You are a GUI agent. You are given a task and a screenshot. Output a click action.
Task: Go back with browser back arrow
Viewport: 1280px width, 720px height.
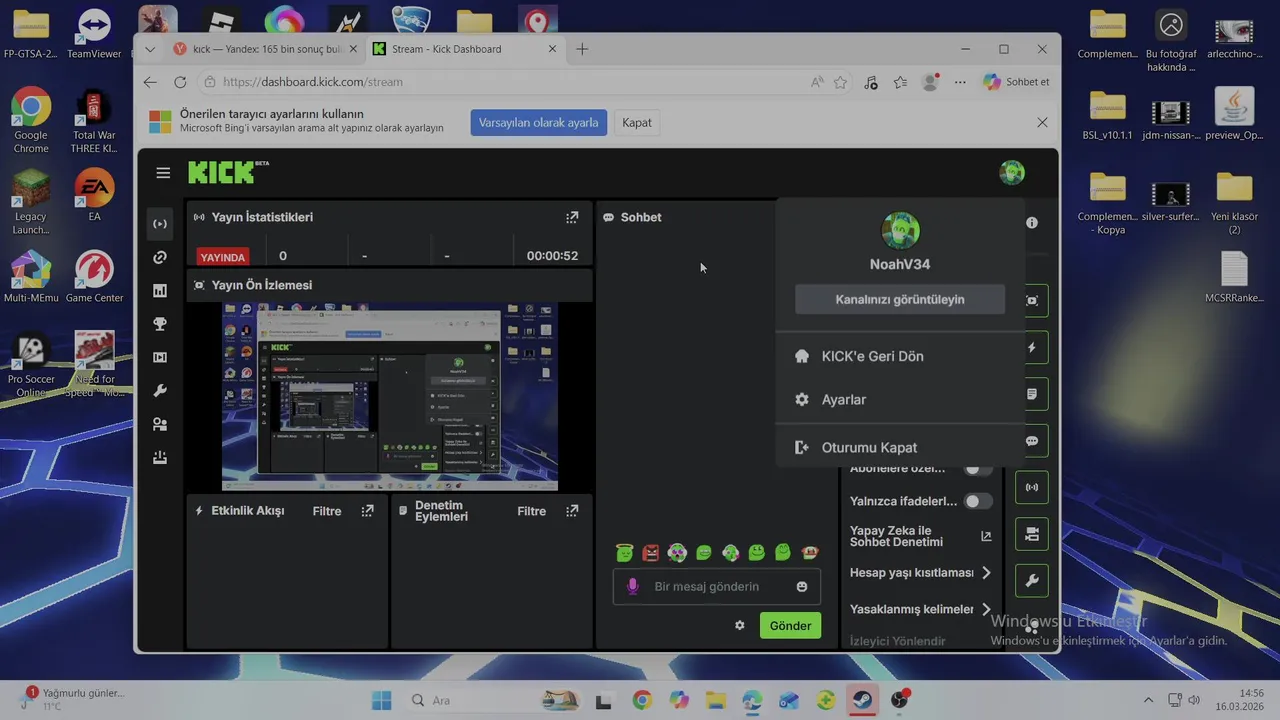150,82
